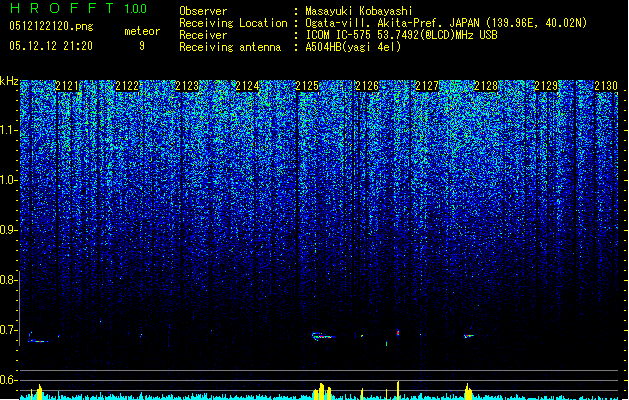Click the 2123 time marker
This screenshot has width=629, height=400.
[x=187, y=86]
